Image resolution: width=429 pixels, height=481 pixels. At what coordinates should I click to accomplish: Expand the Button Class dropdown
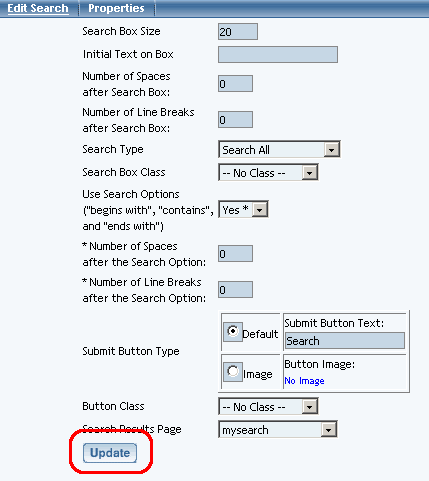pyautogui.click(x=268, y=406)
